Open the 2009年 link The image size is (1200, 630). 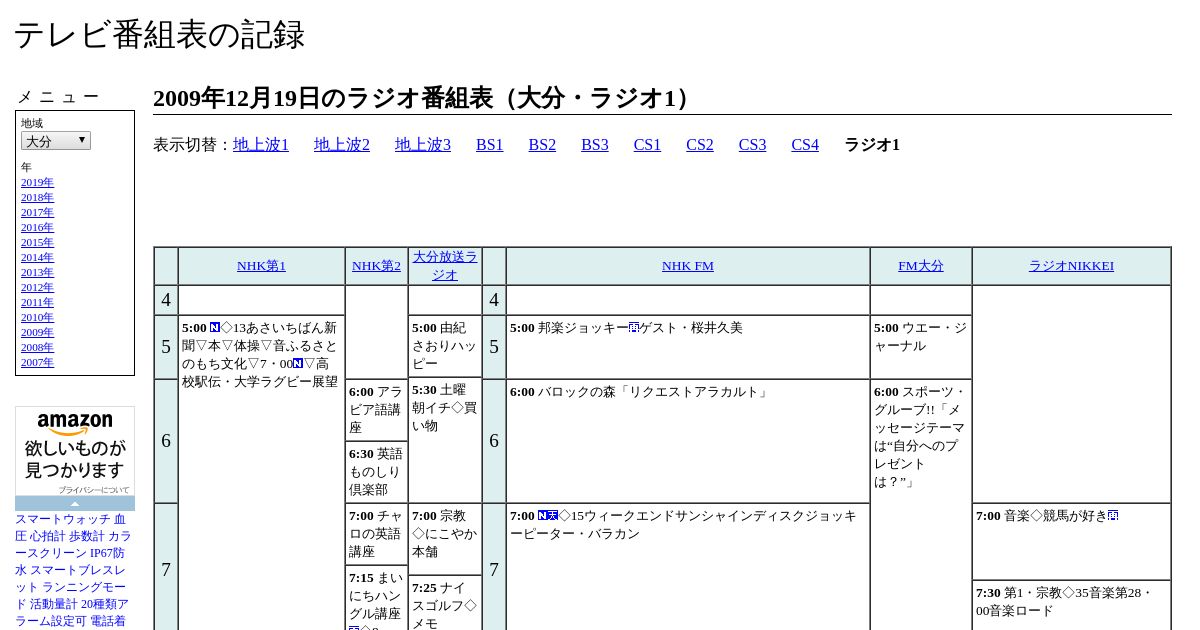[x=37, y=333]
